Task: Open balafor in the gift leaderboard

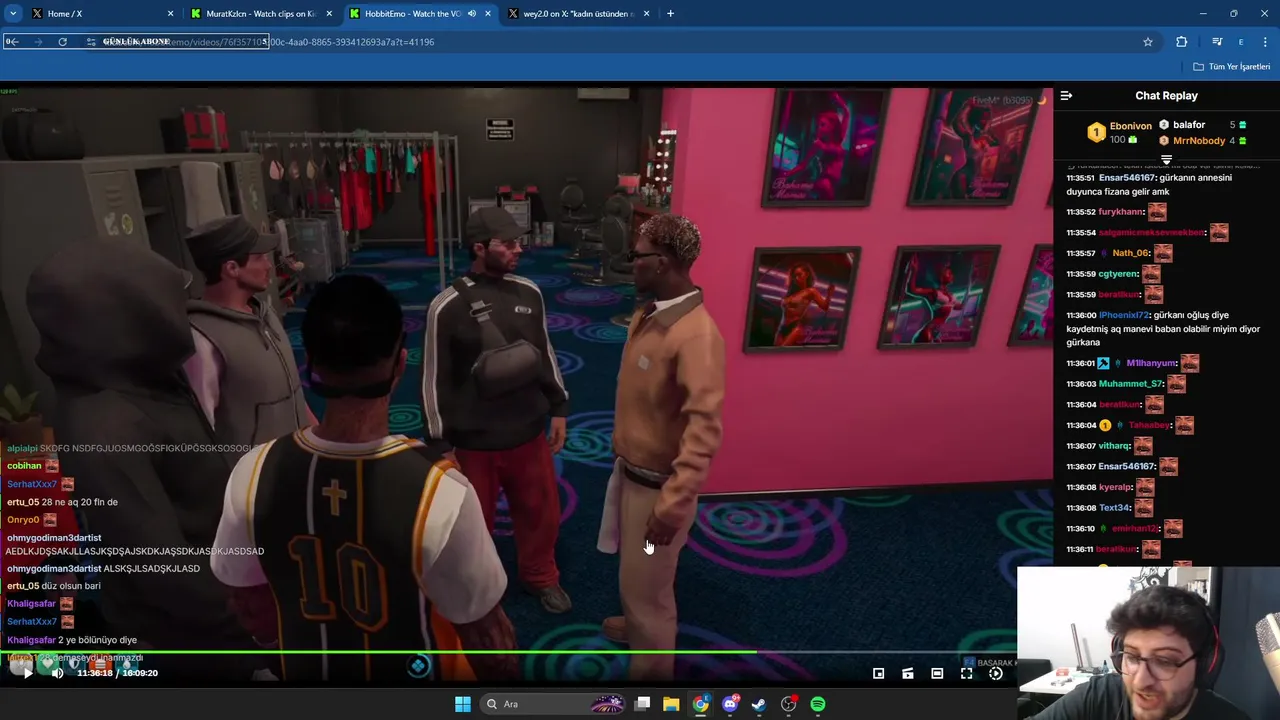Action: pos(1189,125)
